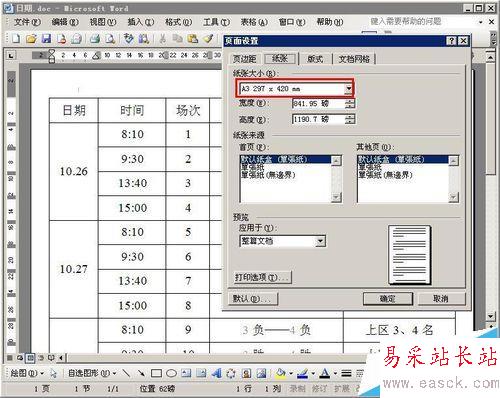Open the font color dropdown arrow
Image resolution: width=500 pixels, height=398 pixels.
335,374
